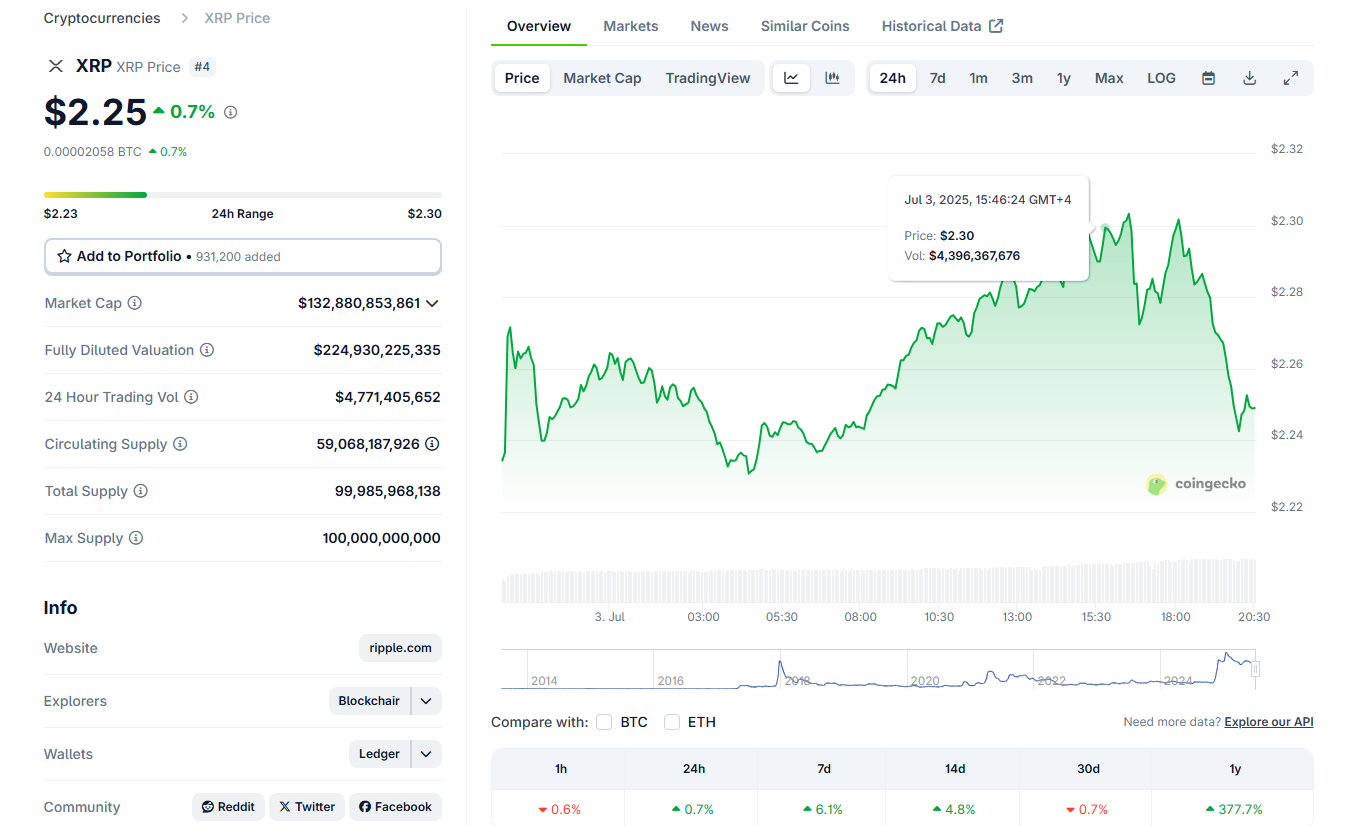Click the info icon beside the 0.7% price change
1349x826 pixels.
click(x=231, y=112)
